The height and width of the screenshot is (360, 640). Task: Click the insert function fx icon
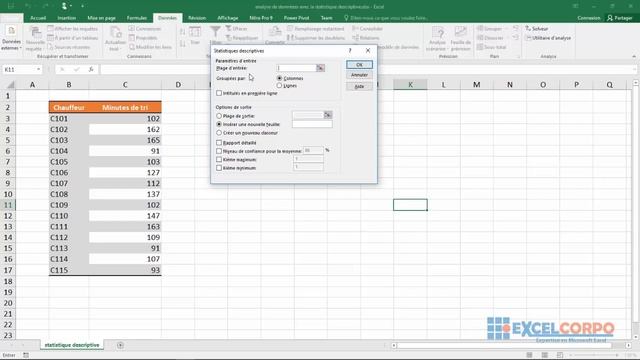[91, 69]
